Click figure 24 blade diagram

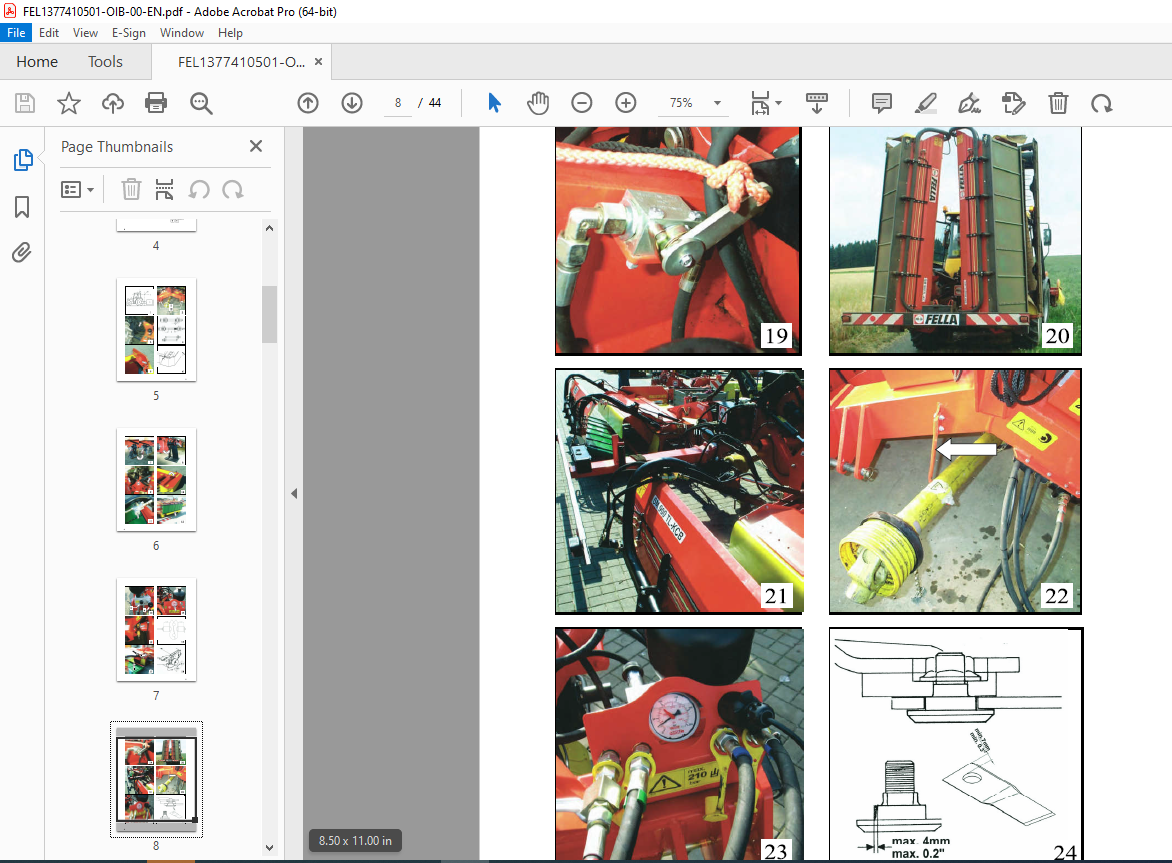click(956, 744)
